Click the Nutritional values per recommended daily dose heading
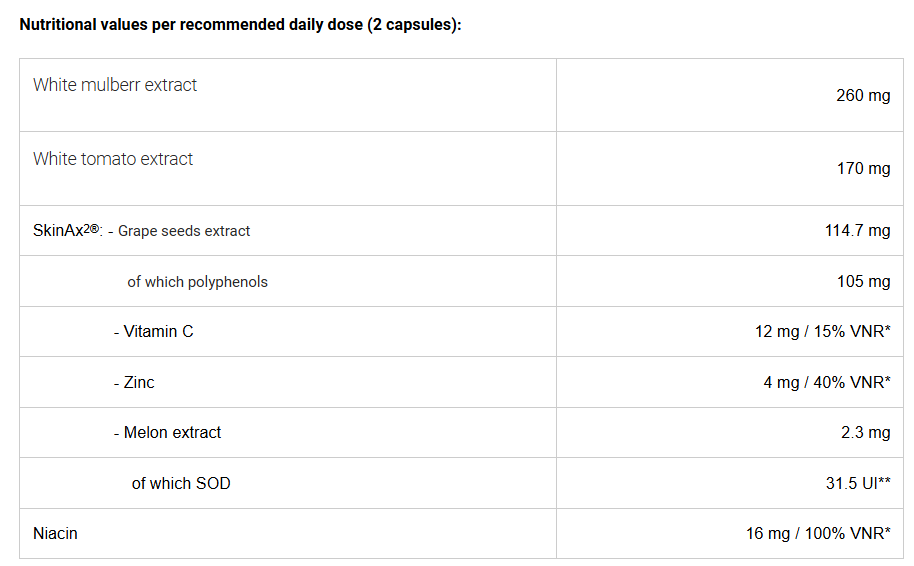This screenshot has width=914, height=566. (240, 24)
